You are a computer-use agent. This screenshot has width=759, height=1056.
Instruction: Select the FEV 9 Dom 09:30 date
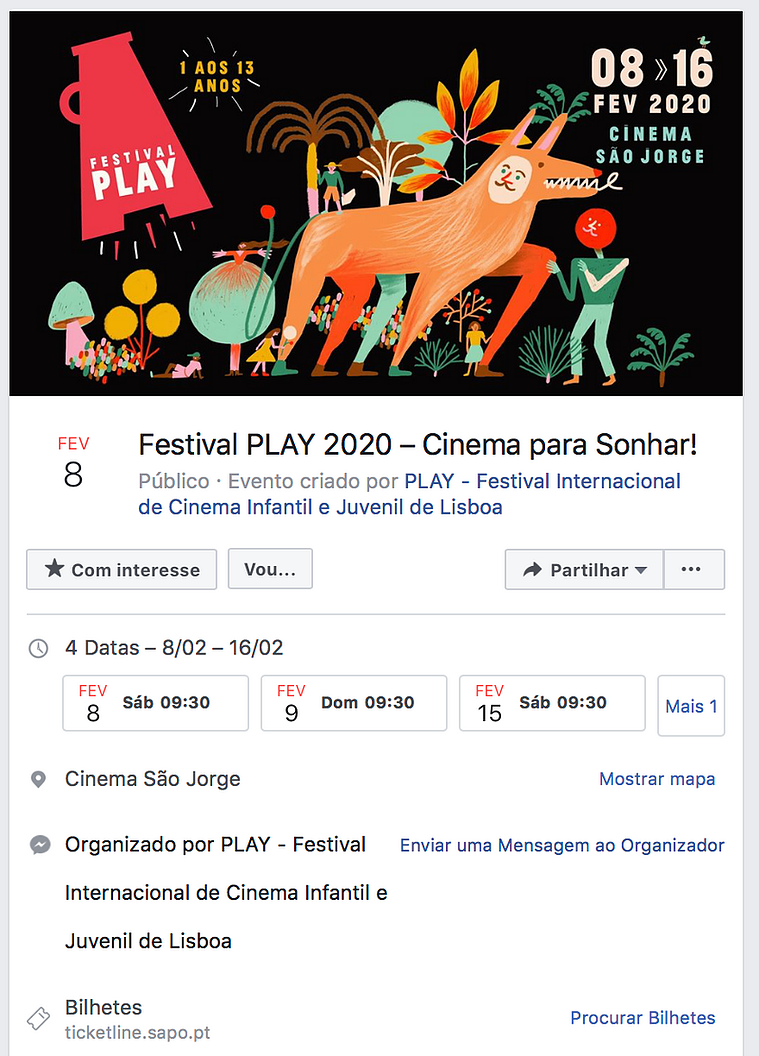[x=354, y=703]
